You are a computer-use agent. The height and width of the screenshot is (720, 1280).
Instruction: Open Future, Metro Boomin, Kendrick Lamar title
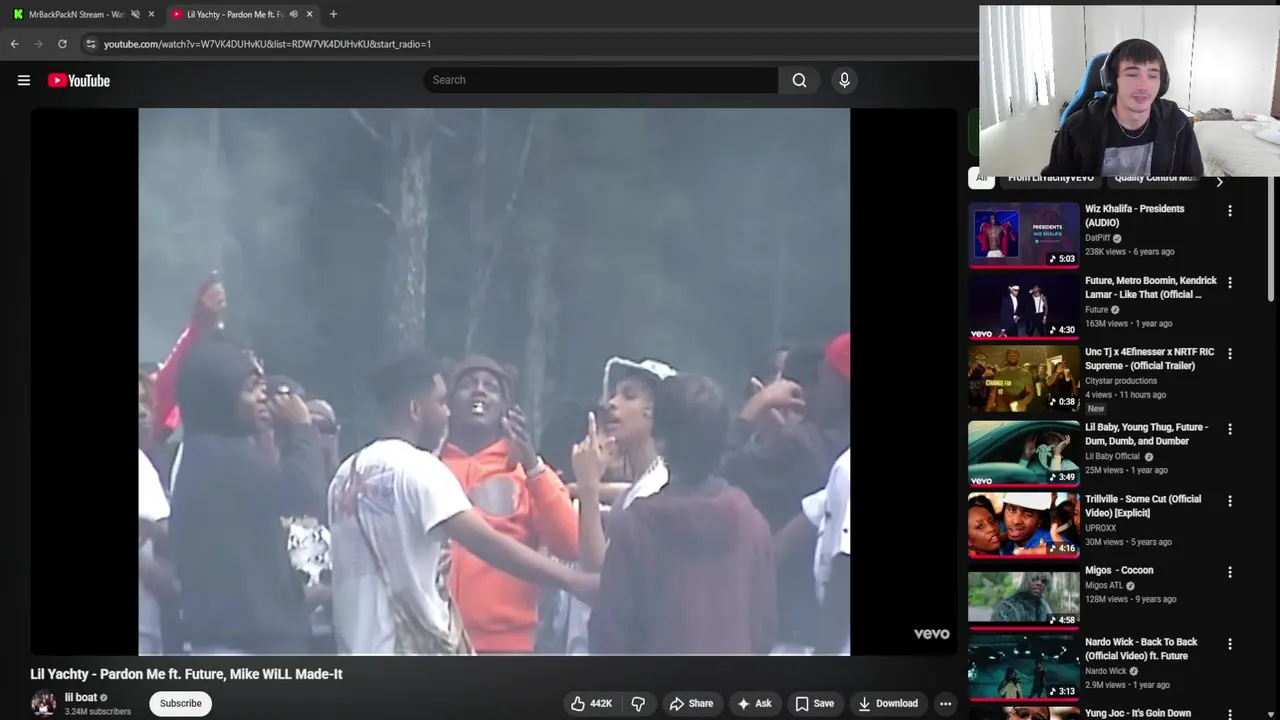pyautogui.click(x=1151, y=288)
